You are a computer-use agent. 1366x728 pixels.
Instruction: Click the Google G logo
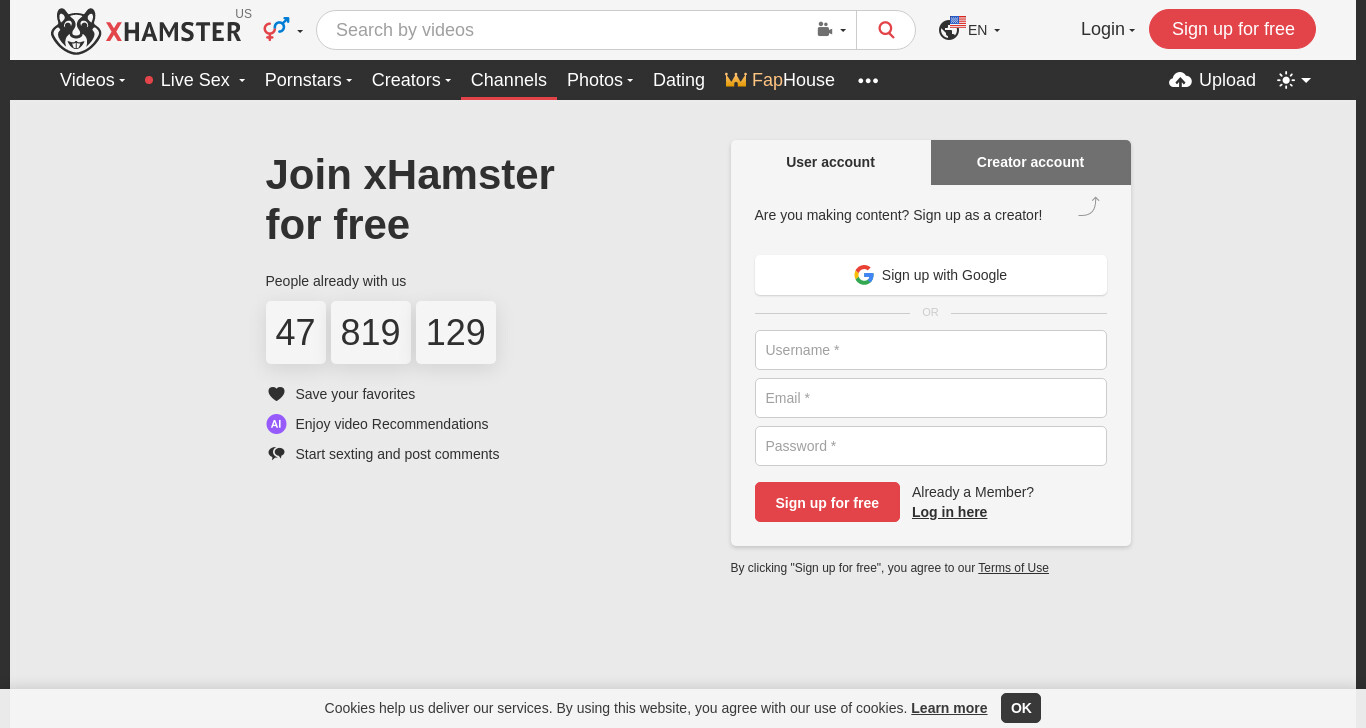click(x=864, y=275)
